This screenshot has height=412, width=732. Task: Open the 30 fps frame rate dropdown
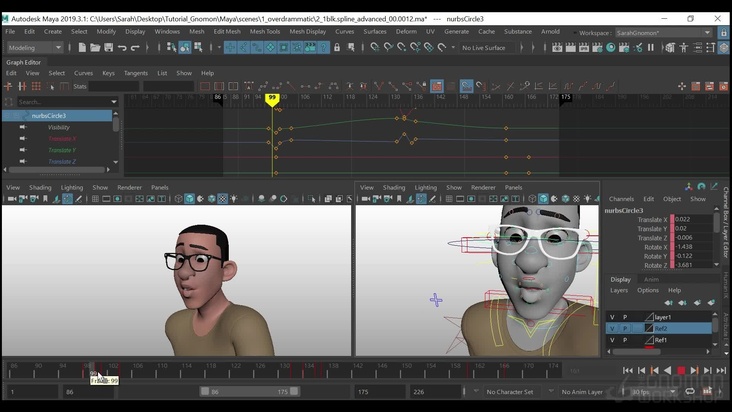tap(654, 392)
